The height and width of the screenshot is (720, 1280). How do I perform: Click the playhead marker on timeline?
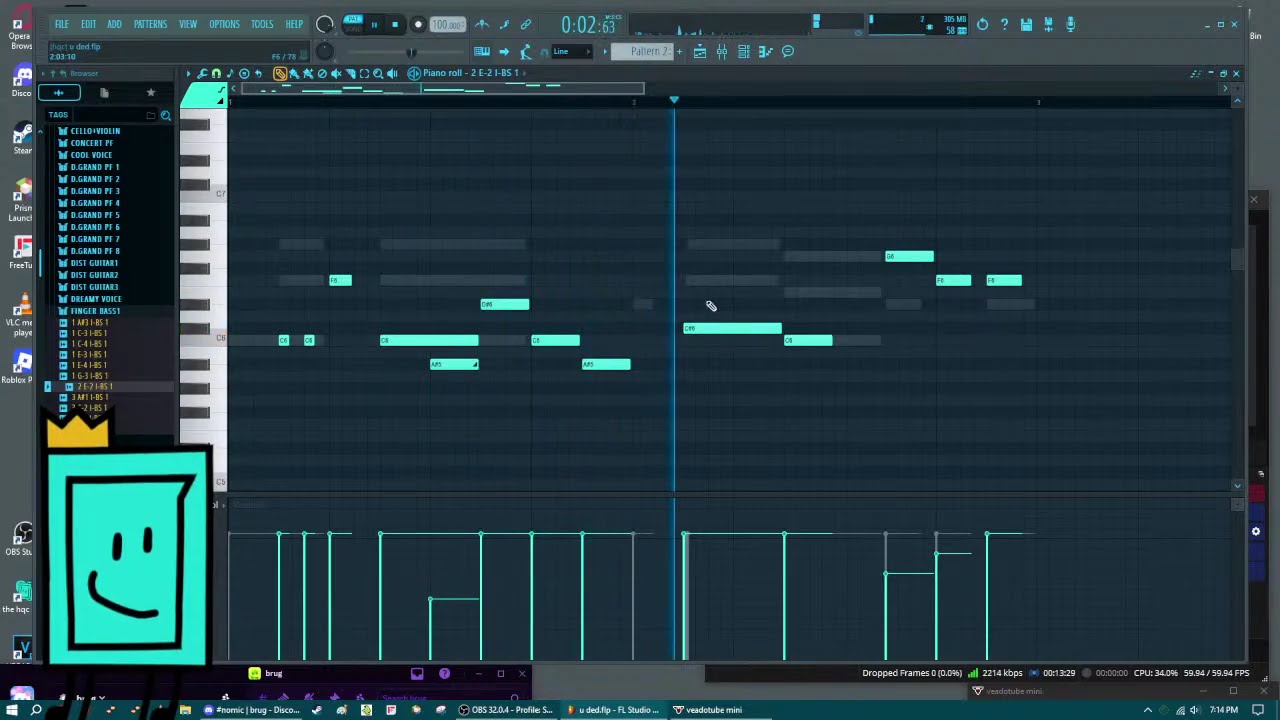674,100
